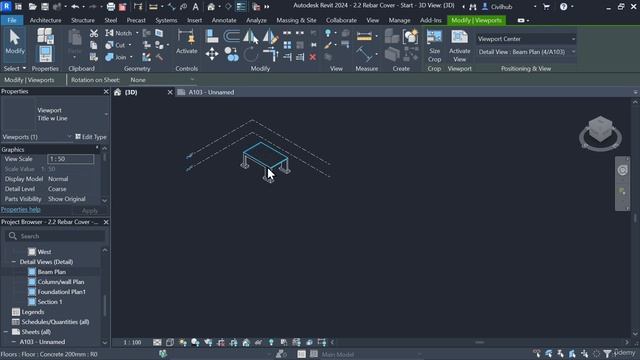Select Beam Plan in Project Browser
This screenshot has width=640, height=360.
click(x=51, y=272)
